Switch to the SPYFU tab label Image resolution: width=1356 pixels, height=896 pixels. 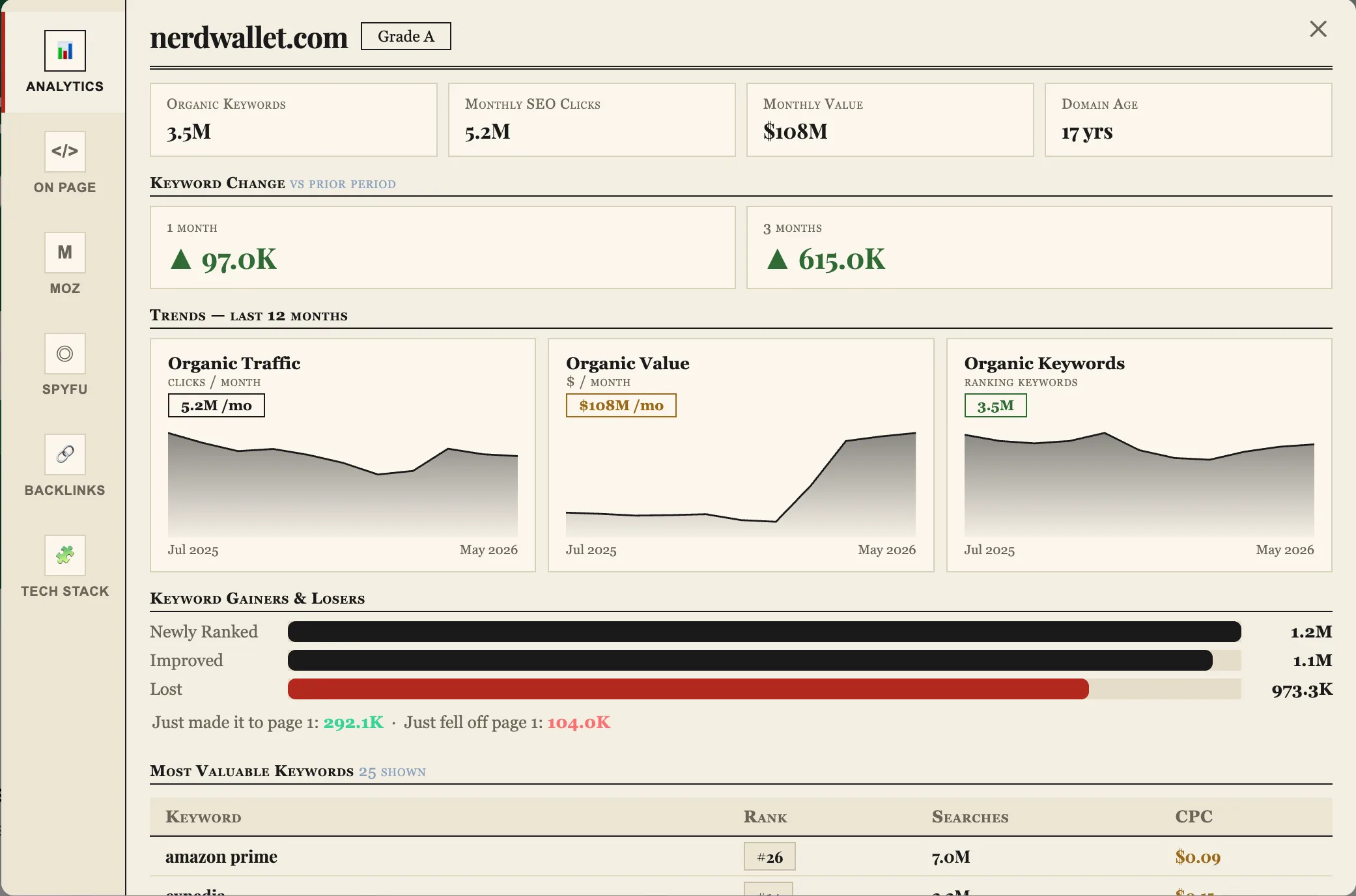point(65,389)
